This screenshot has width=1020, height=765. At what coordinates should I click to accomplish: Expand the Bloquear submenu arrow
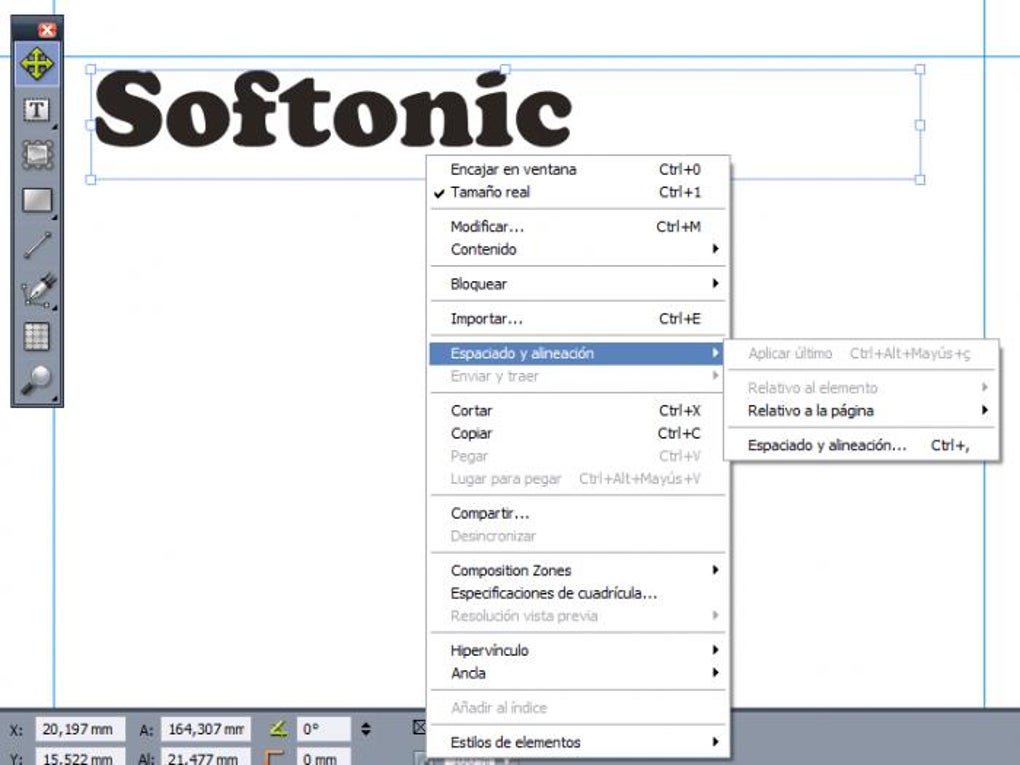point(715,284)
